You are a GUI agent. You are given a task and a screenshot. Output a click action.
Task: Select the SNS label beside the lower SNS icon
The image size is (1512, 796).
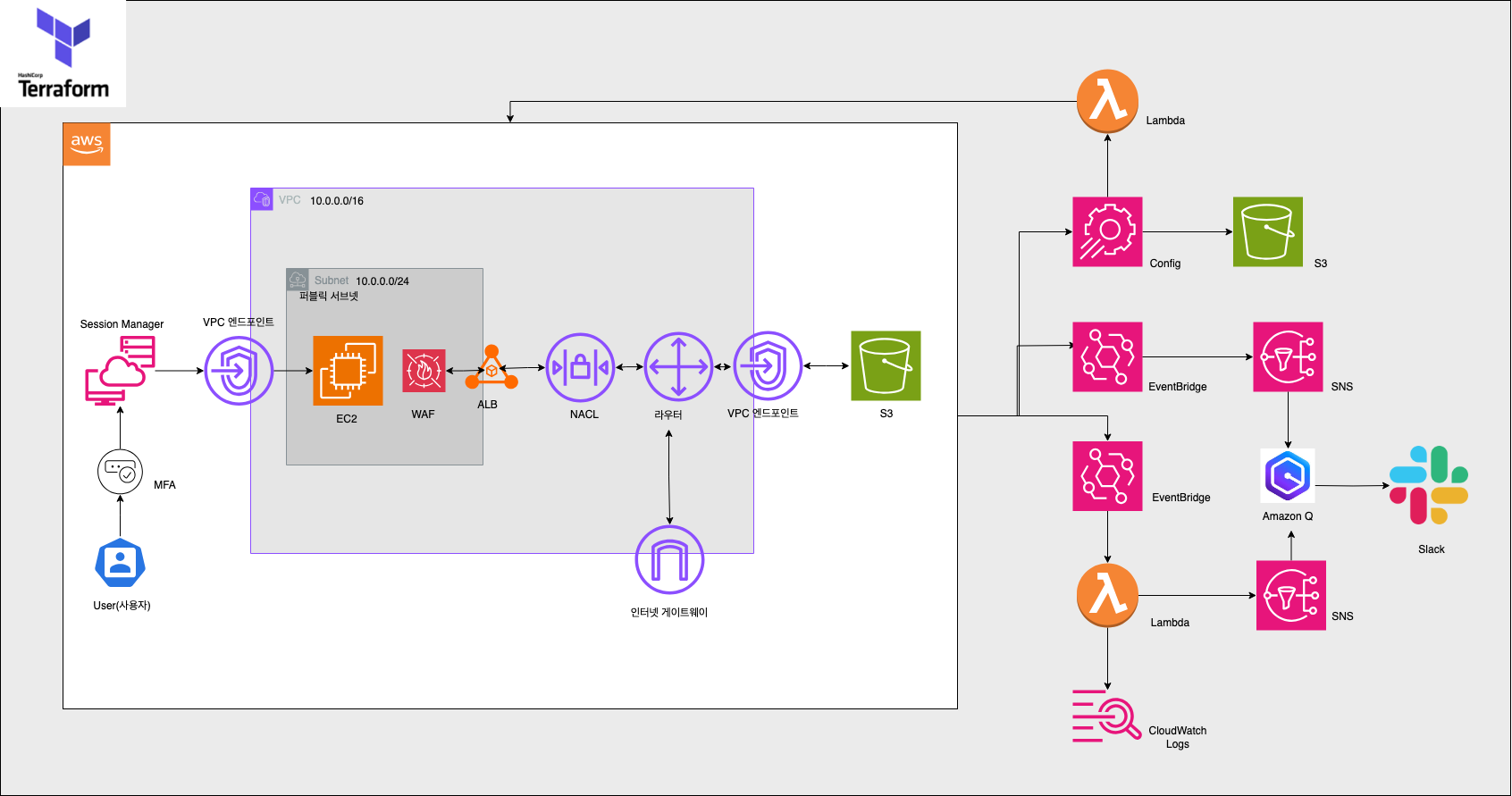coord(1343,616)
